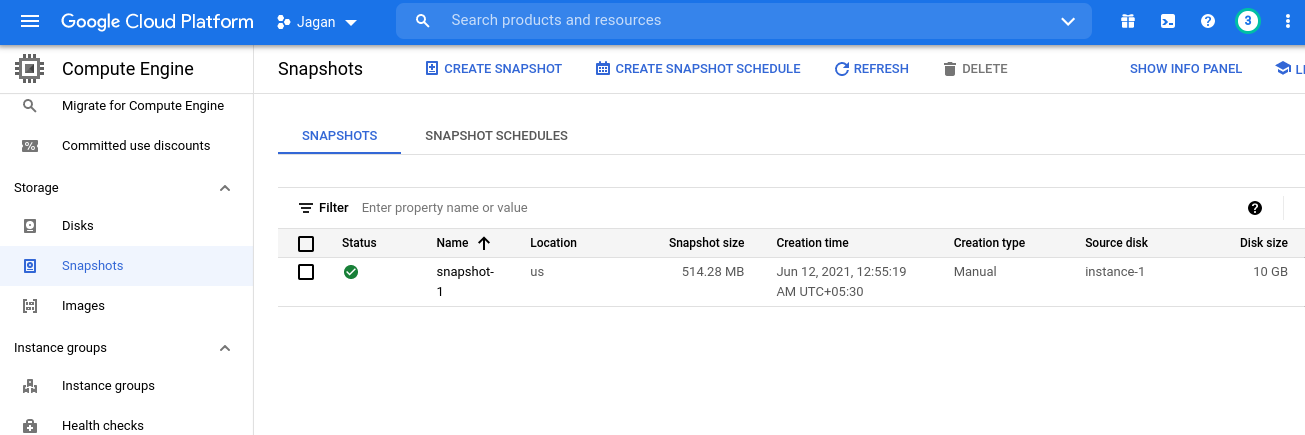Screen dimensions: 1305x435
Task: Sort by the Name column header
Action: (452, 243)
